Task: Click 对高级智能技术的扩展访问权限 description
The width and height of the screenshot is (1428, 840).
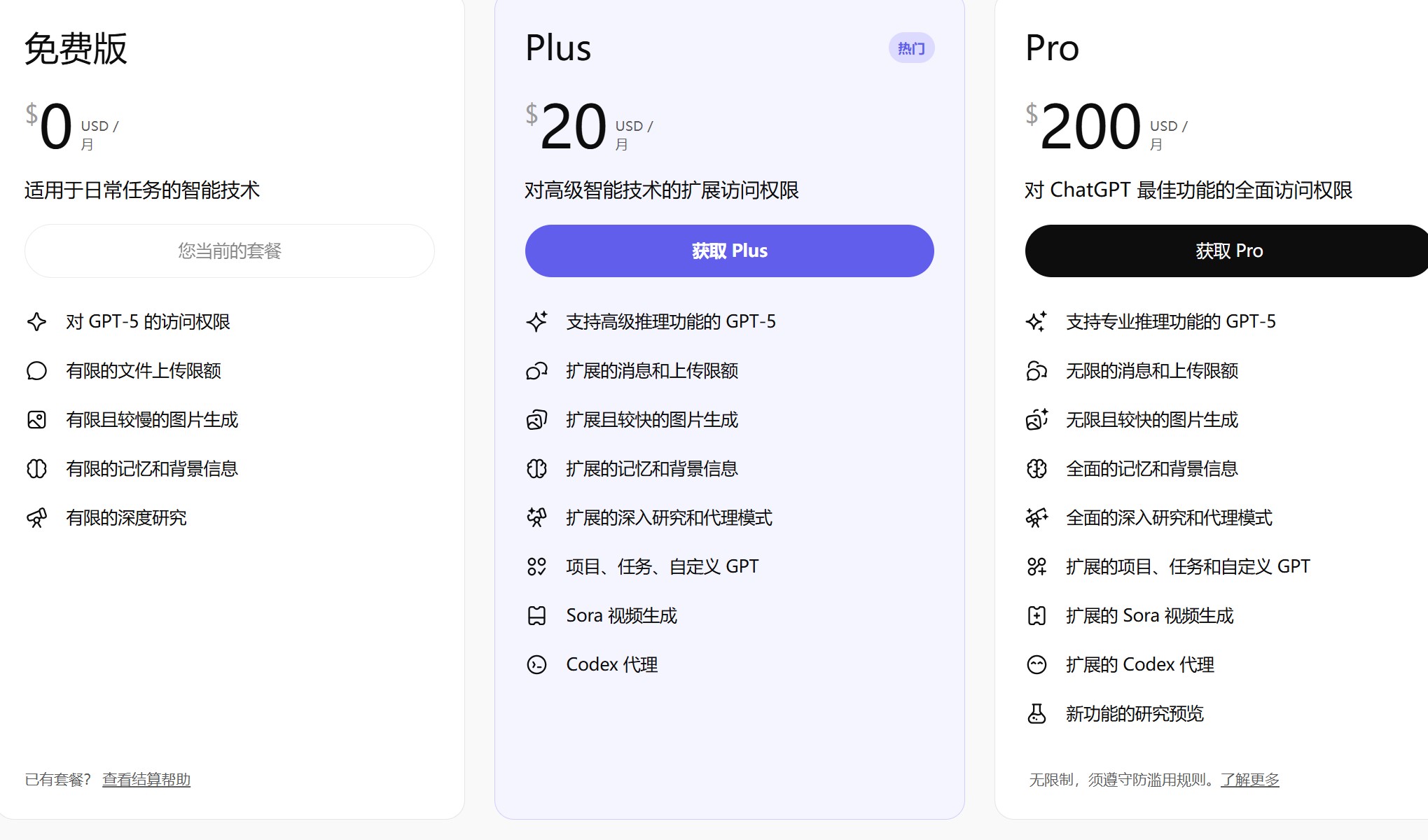Action: [x=662, y=190]
